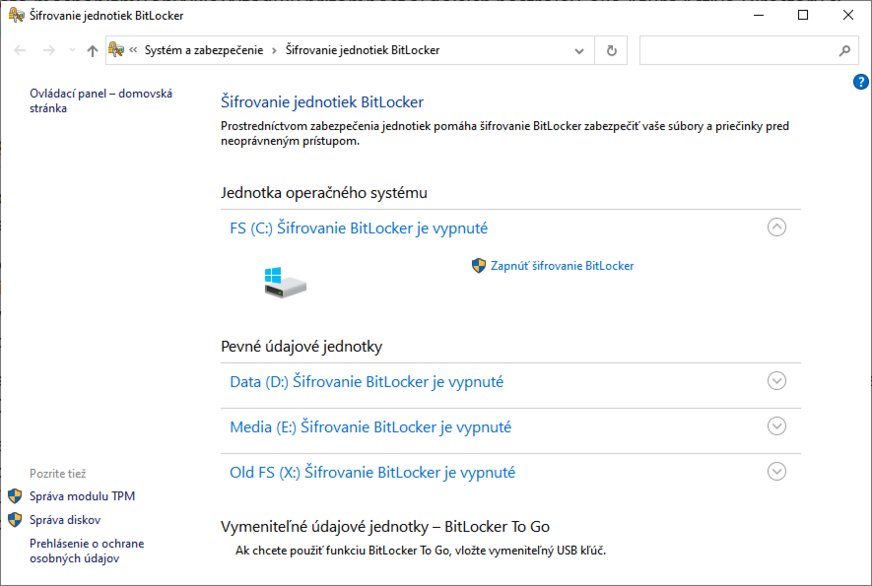Click shield icon next to Správa modulu TPM
The width and height of the screenshot is (872, 586).
pyautogui.click(x=14, y=496)
